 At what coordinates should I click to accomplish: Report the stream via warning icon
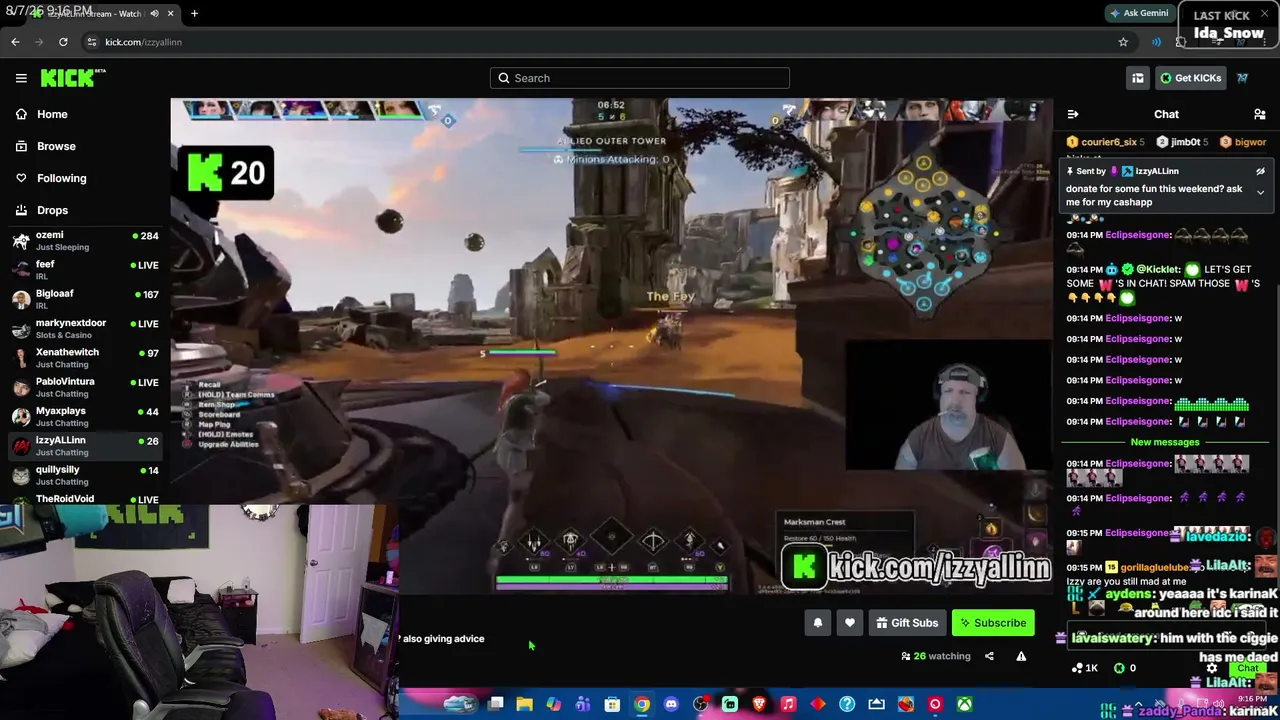click(x=1021, y=656)
